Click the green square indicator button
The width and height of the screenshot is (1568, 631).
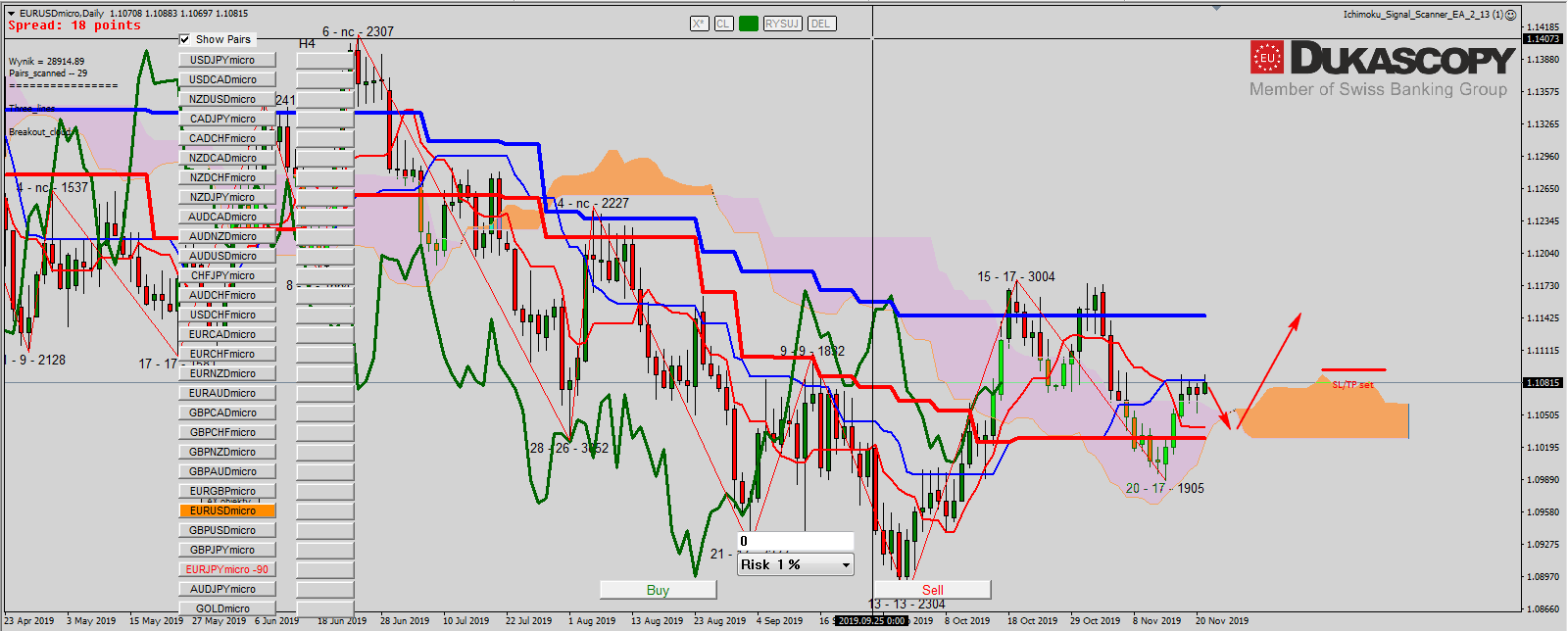[x=749, y=24]
